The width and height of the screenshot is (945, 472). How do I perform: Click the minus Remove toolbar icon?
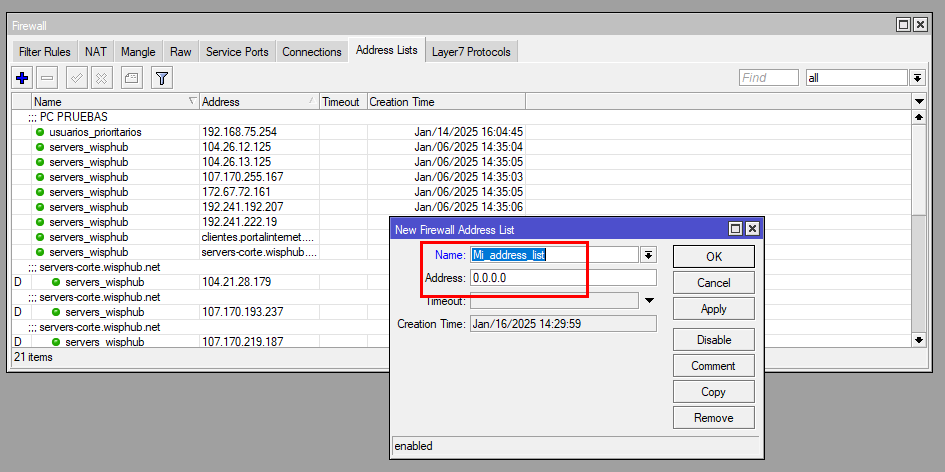[48, 77]
